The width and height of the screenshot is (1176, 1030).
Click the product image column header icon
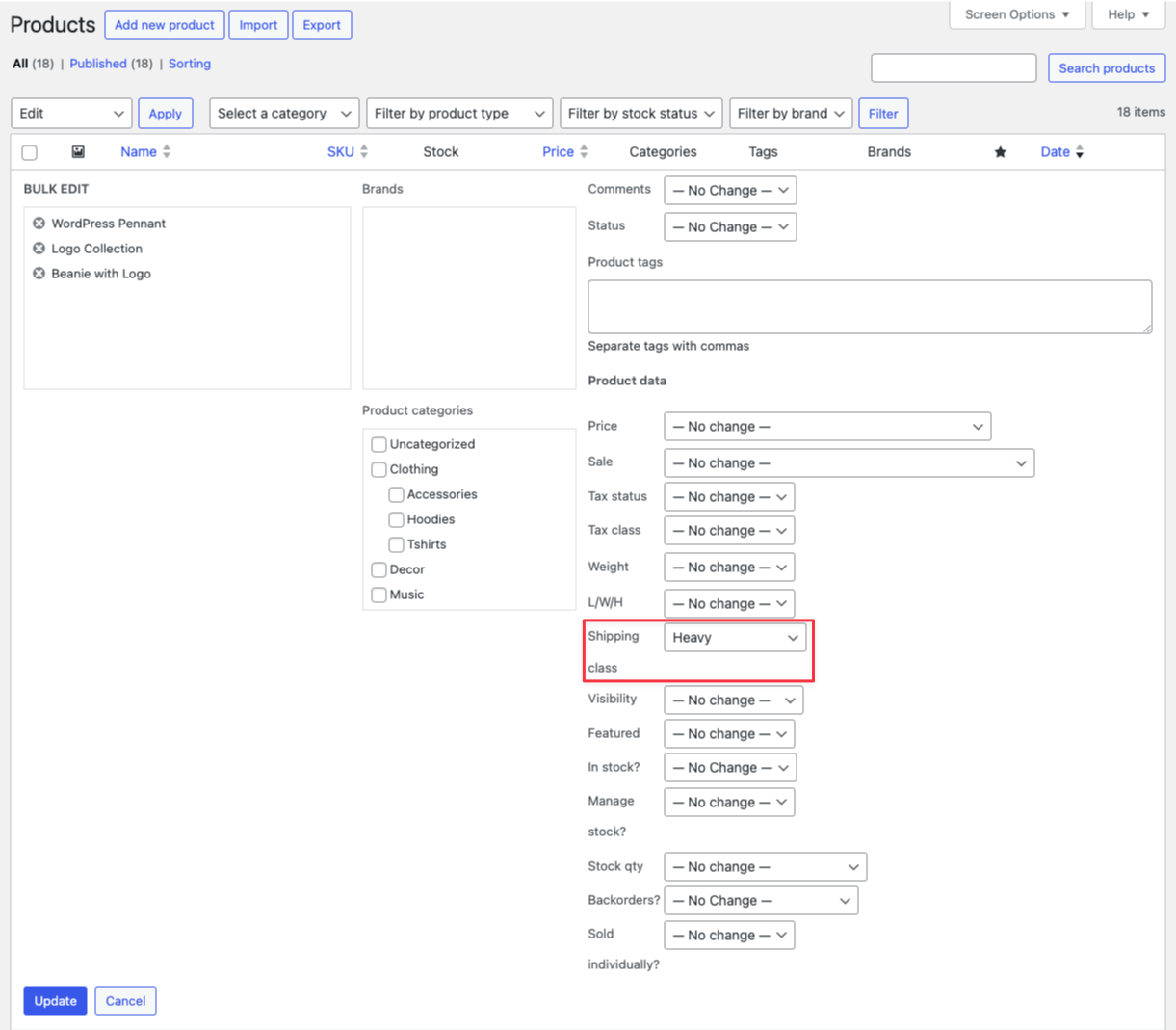coord(77,151)
